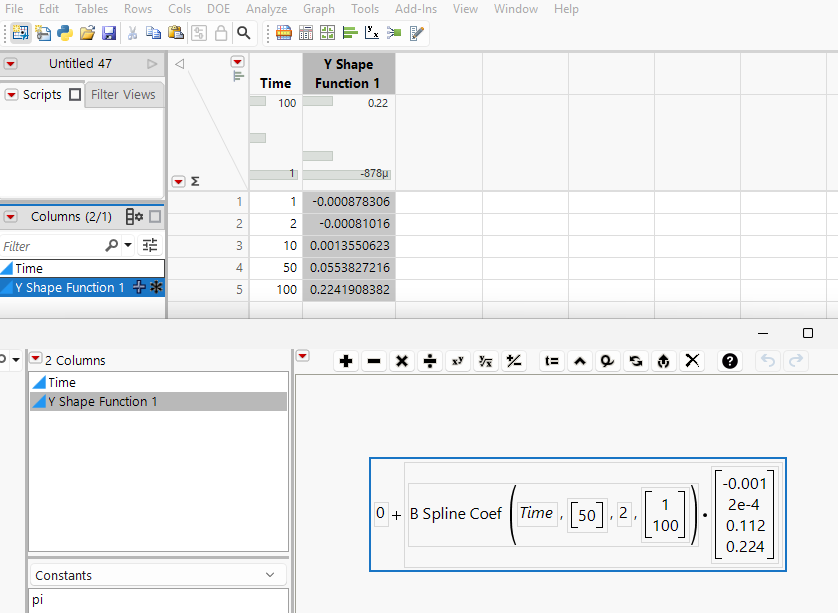
Task: Click the formula icon beside Y Shape Function 1
Action: click(x=140, y=288)
